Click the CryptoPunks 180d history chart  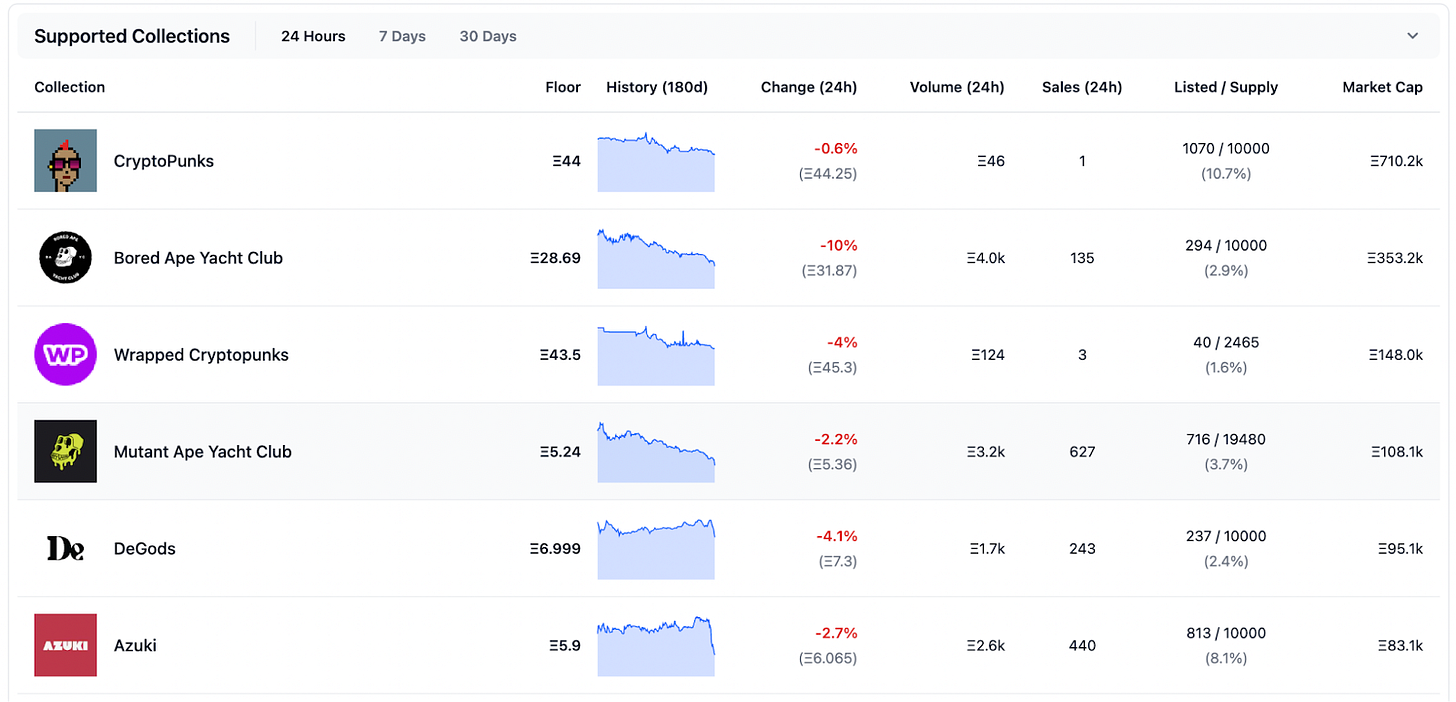tap(656, 161)
